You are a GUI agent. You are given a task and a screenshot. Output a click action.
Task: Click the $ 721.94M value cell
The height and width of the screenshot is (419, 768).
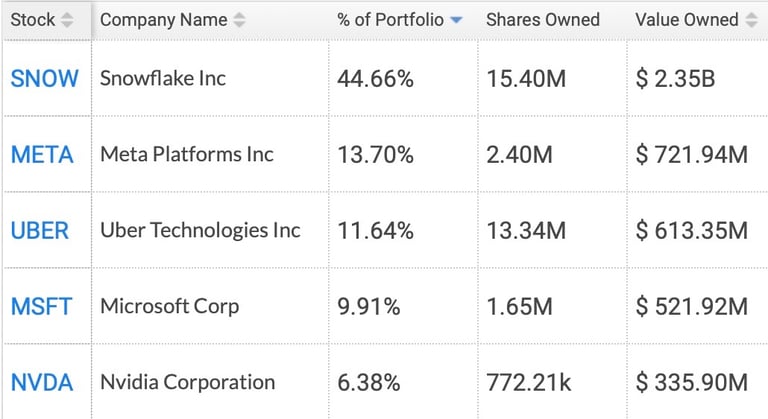coord(692,155)
